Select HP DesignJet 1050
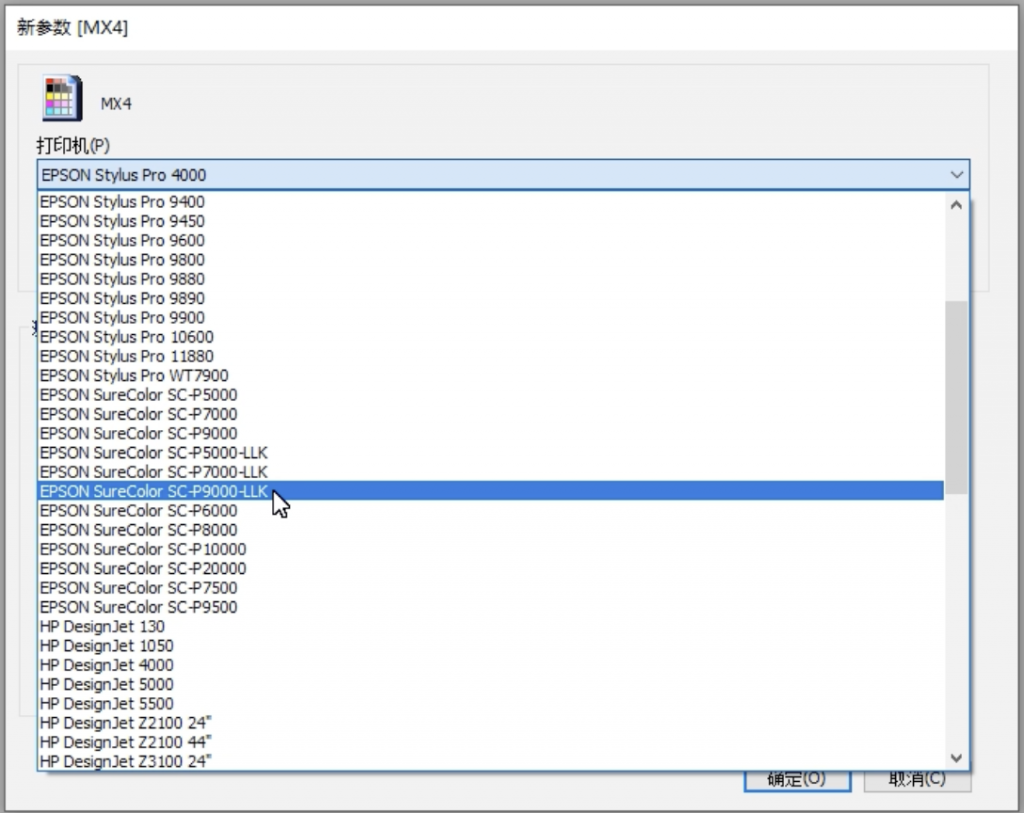This screenshot has width=1024, height=813. coord(490,646)
